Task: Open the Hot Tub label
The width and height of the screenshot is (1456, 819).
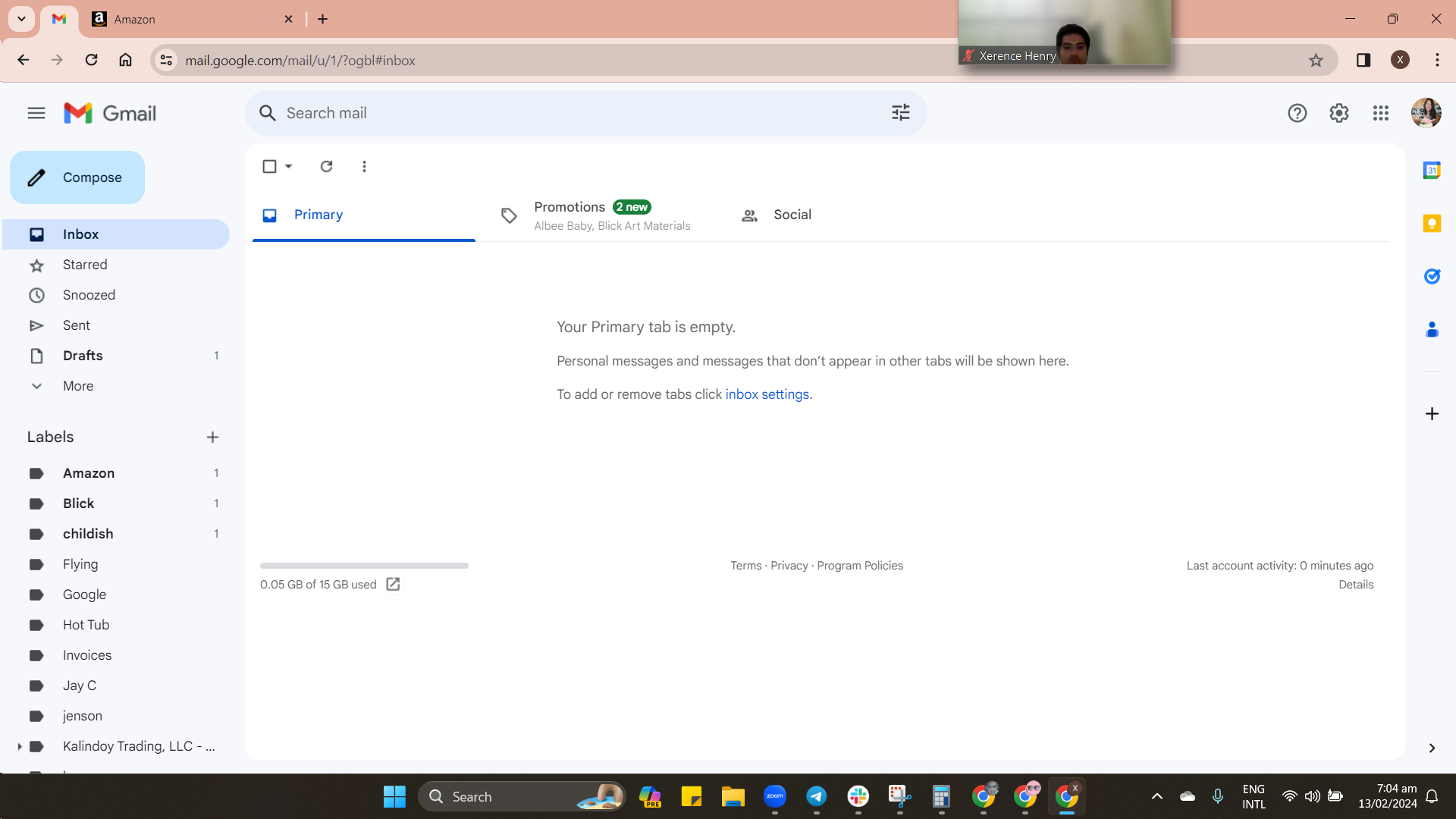Action: pyautogui.click(x=116, y=625)
